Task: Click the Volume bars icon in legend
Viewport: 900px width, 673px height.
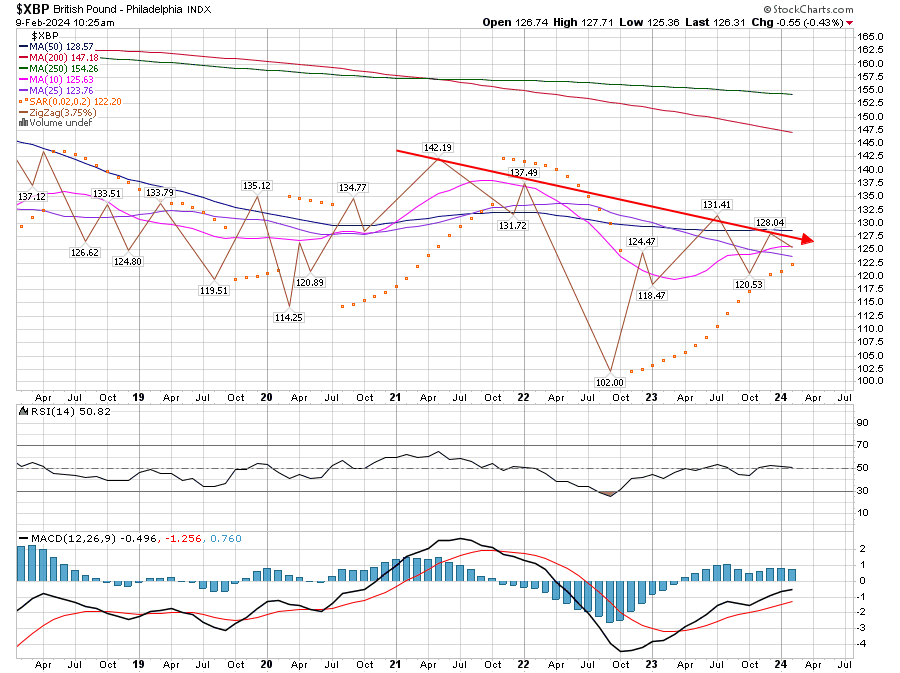Action: tap(24, 123)
